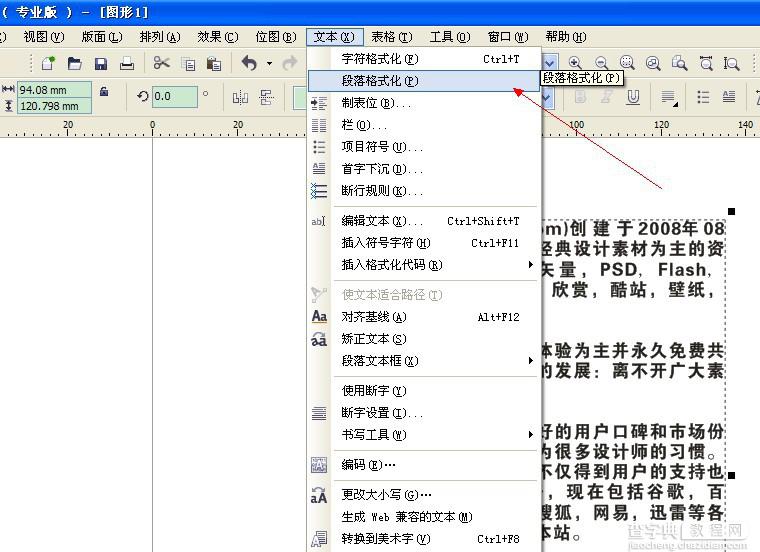Open a file with the folder icon
This screenshot has width=760, height=552.
pos(75,63)
